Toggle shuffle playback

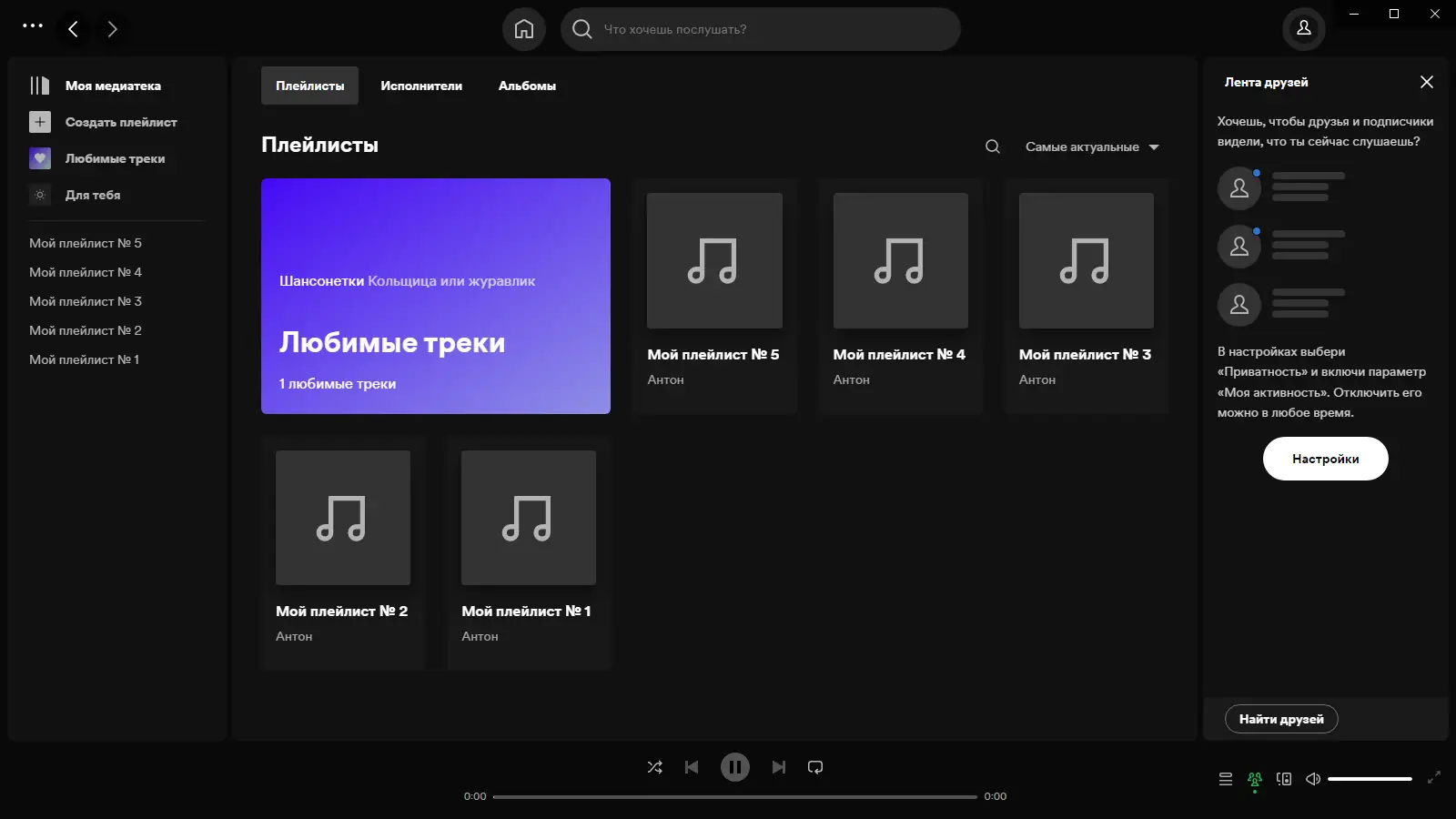point(655,767)
